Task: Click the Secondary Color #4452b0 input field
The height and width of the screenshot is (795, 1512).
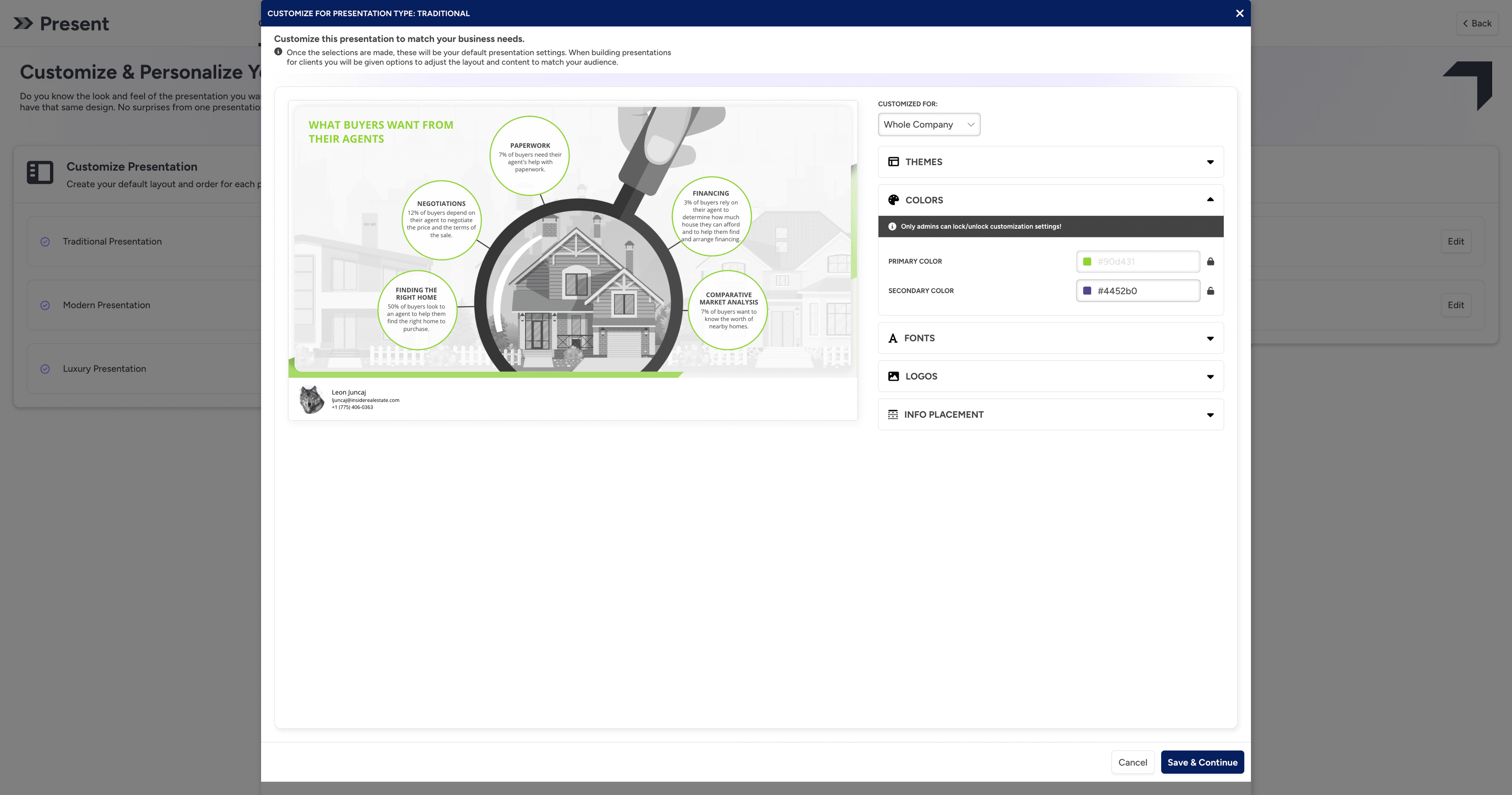Action: click(1138, 291)
